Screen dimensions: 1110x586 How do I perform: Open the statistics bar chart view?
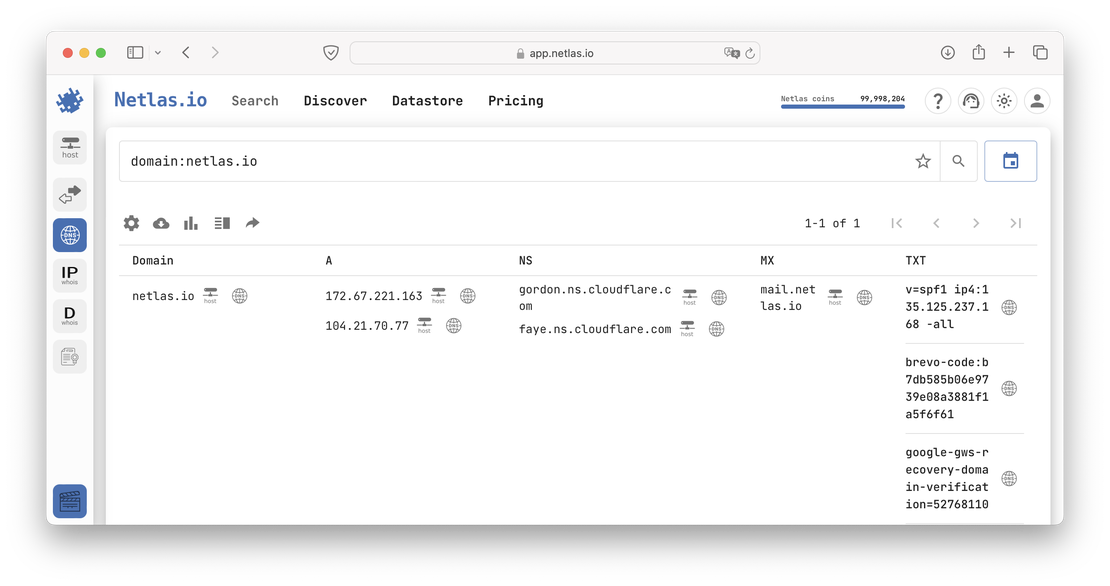click(x=191, y=223)
